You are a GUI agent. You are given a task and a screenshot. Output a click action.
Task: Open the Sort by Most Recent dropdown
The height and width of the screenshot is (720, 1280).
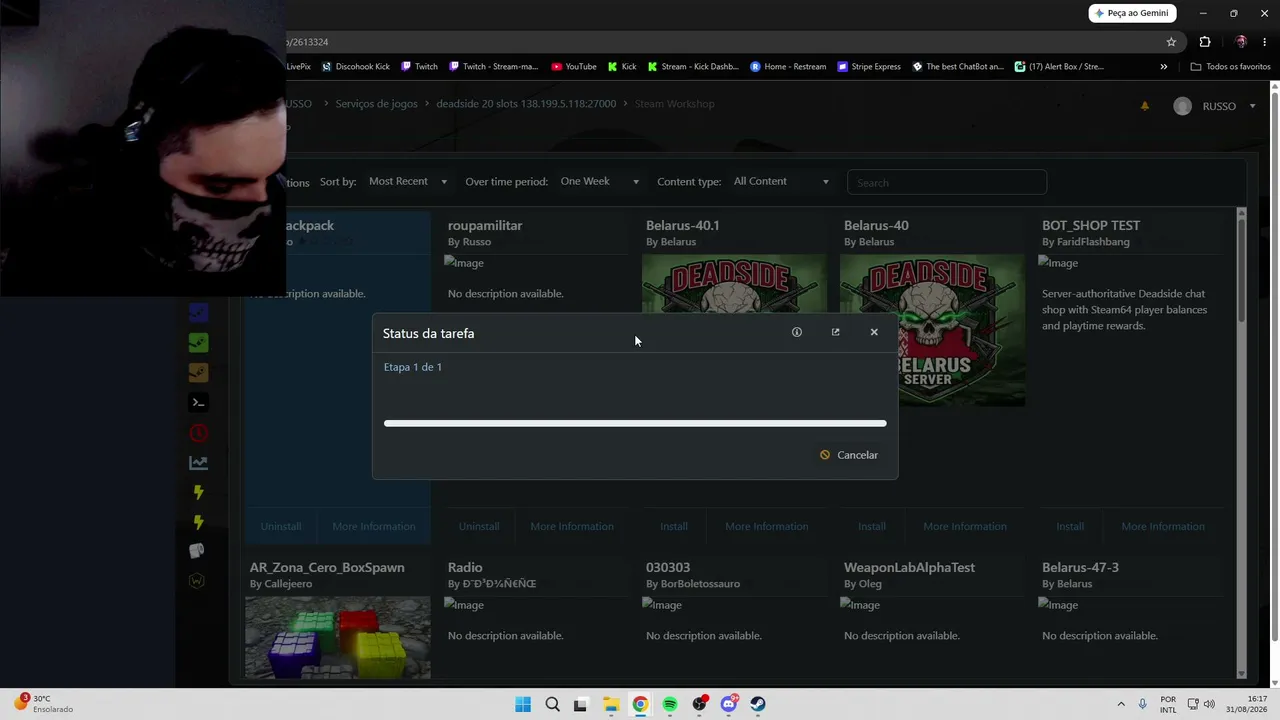(x=408, y=182)
